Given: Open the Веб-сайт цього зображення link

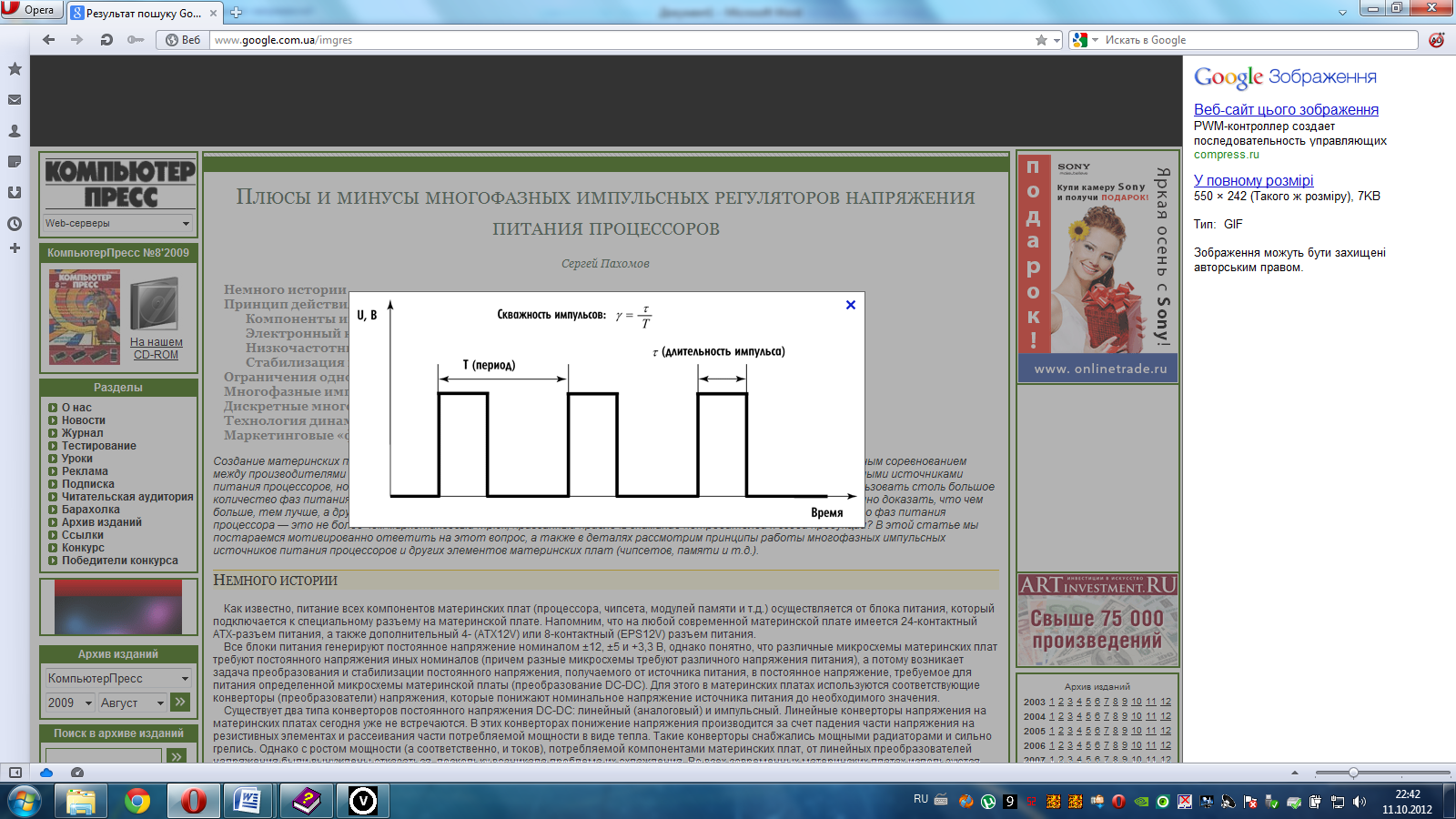Looking at the screenshot, I should 1286,109.
